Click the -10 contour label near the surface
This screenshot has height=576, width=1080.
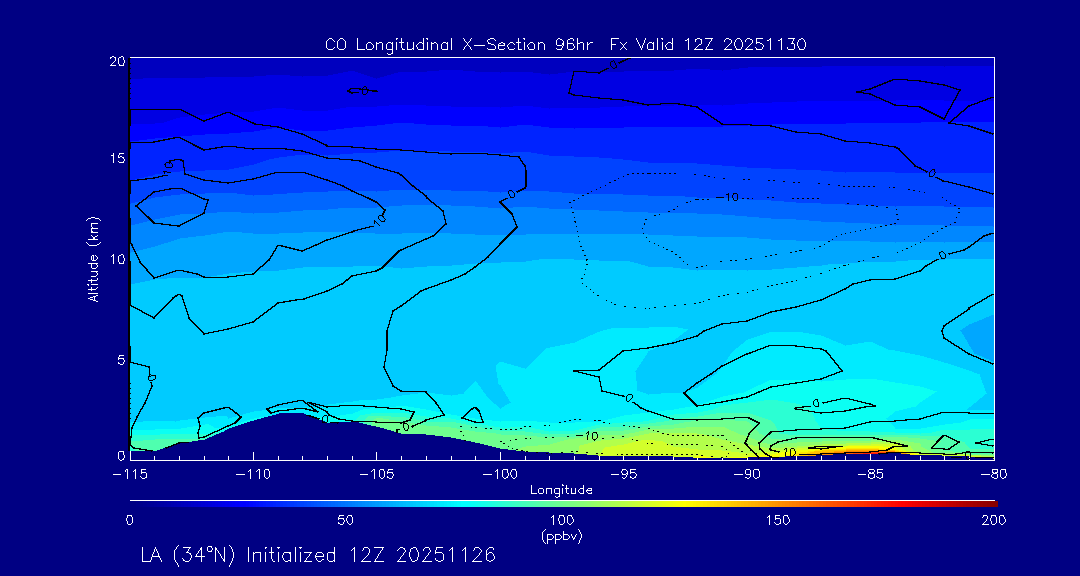click(586, 436)
